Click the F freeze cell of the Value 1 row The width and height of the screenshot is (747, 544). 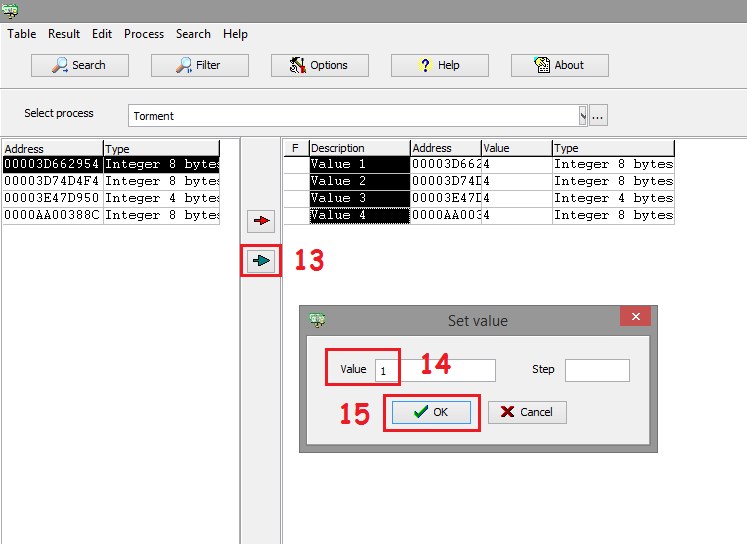(x=296, y=164)
